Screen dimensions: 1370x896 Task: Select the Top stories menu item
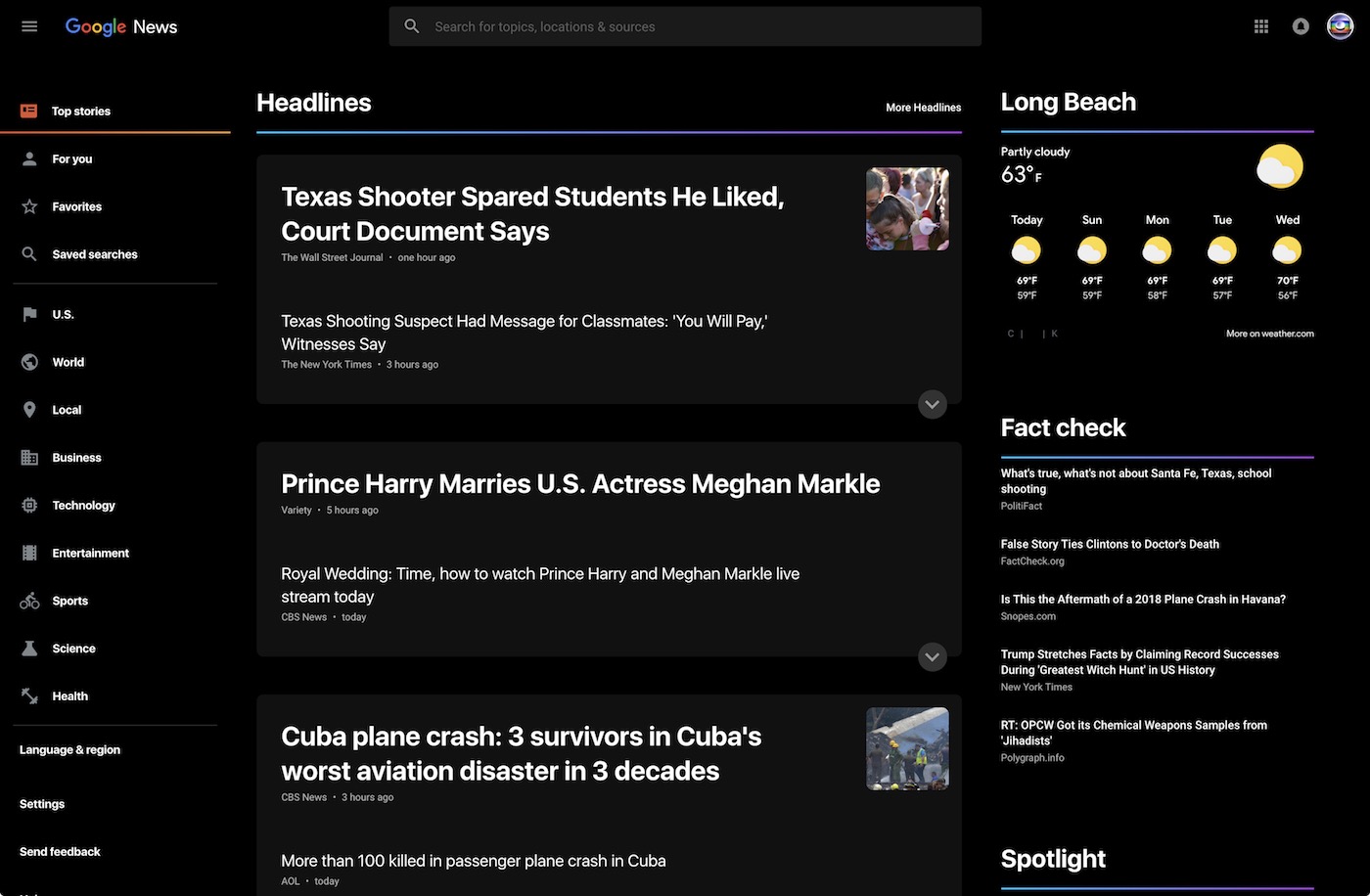(x=115, y=111)
